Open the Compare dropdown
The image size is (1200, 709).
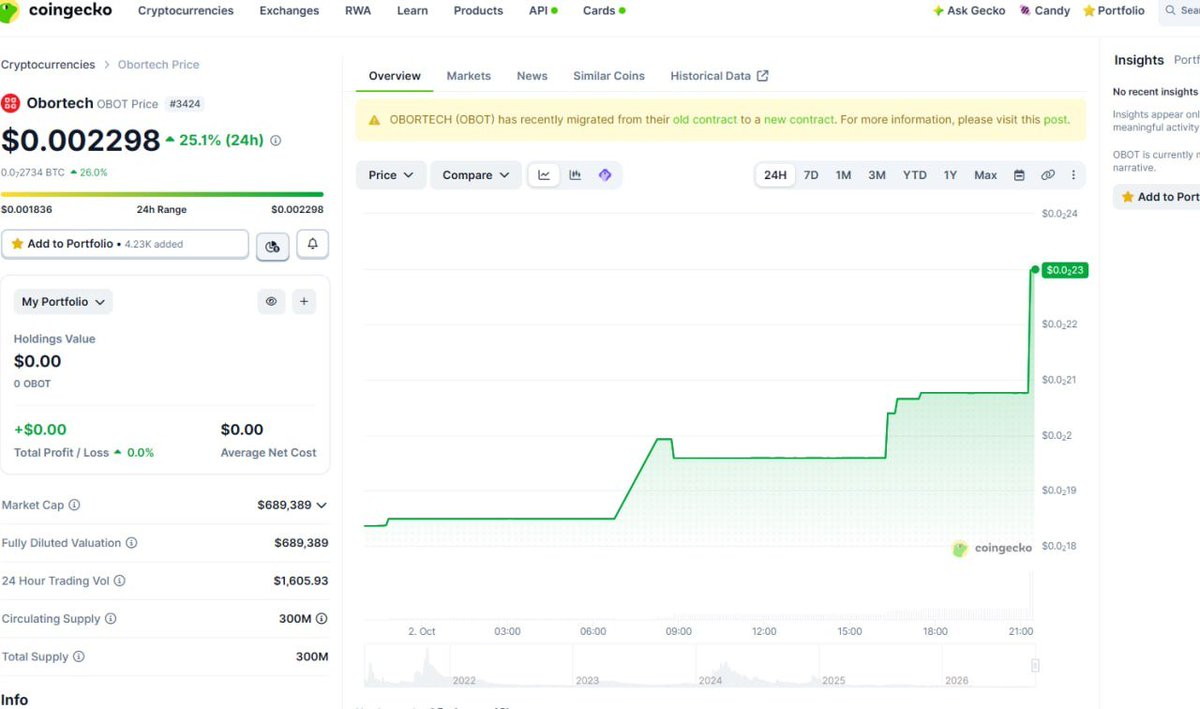pyautogui.click(x=476, y=175)
